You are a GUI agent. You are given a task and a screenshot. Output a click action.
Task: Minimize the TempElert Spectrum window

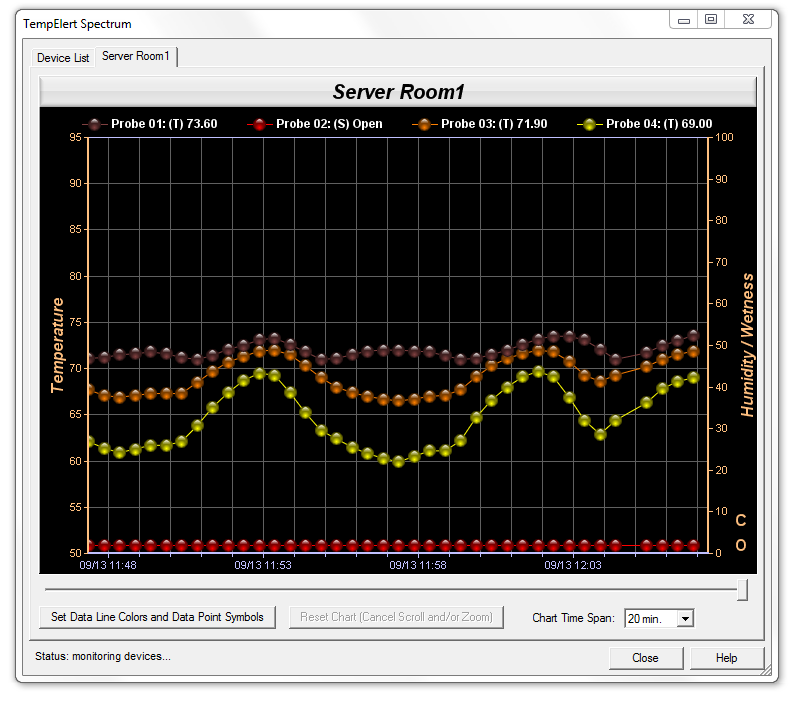point(684,20)
